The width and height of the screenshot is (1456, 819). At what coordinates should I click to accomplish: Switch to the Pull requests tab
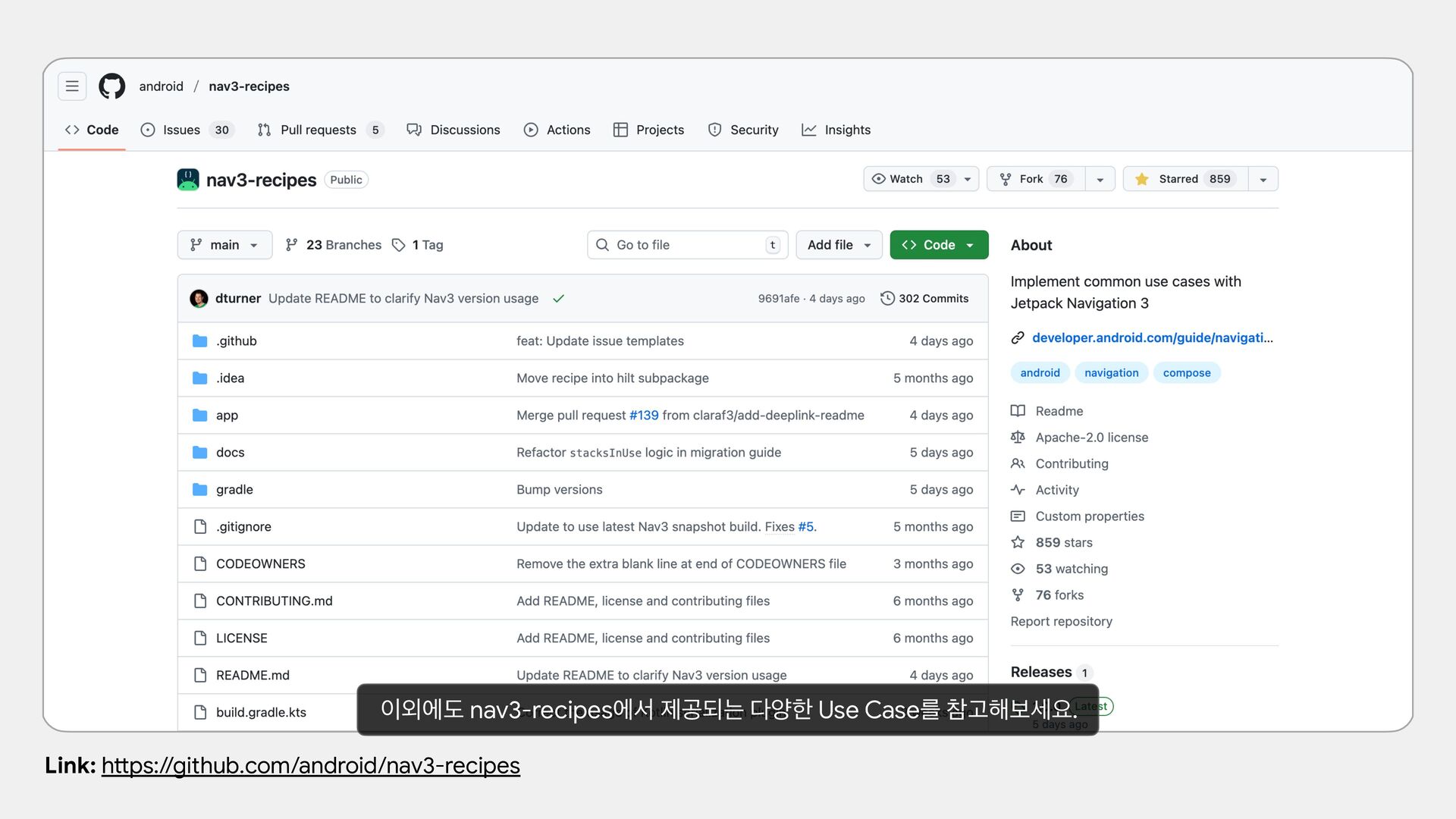tap(318, 130)
